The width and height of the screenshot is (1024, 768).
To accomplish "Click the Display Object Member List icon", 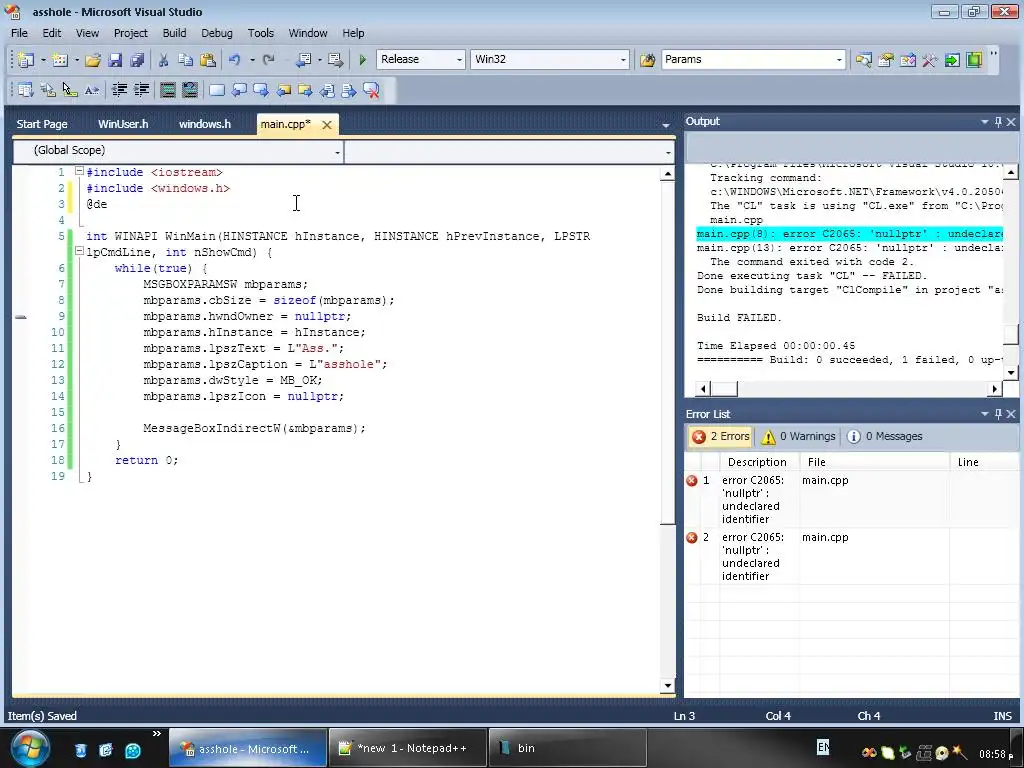I will point(26,90).
